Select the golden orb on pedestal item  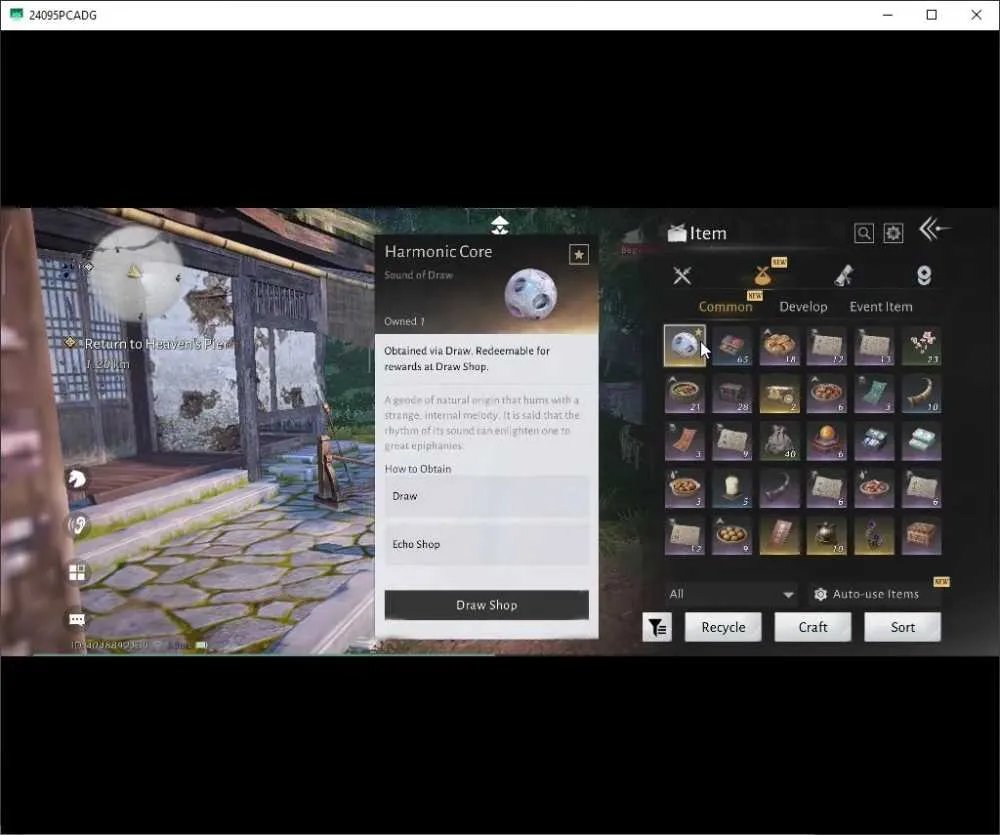[827, 441]
